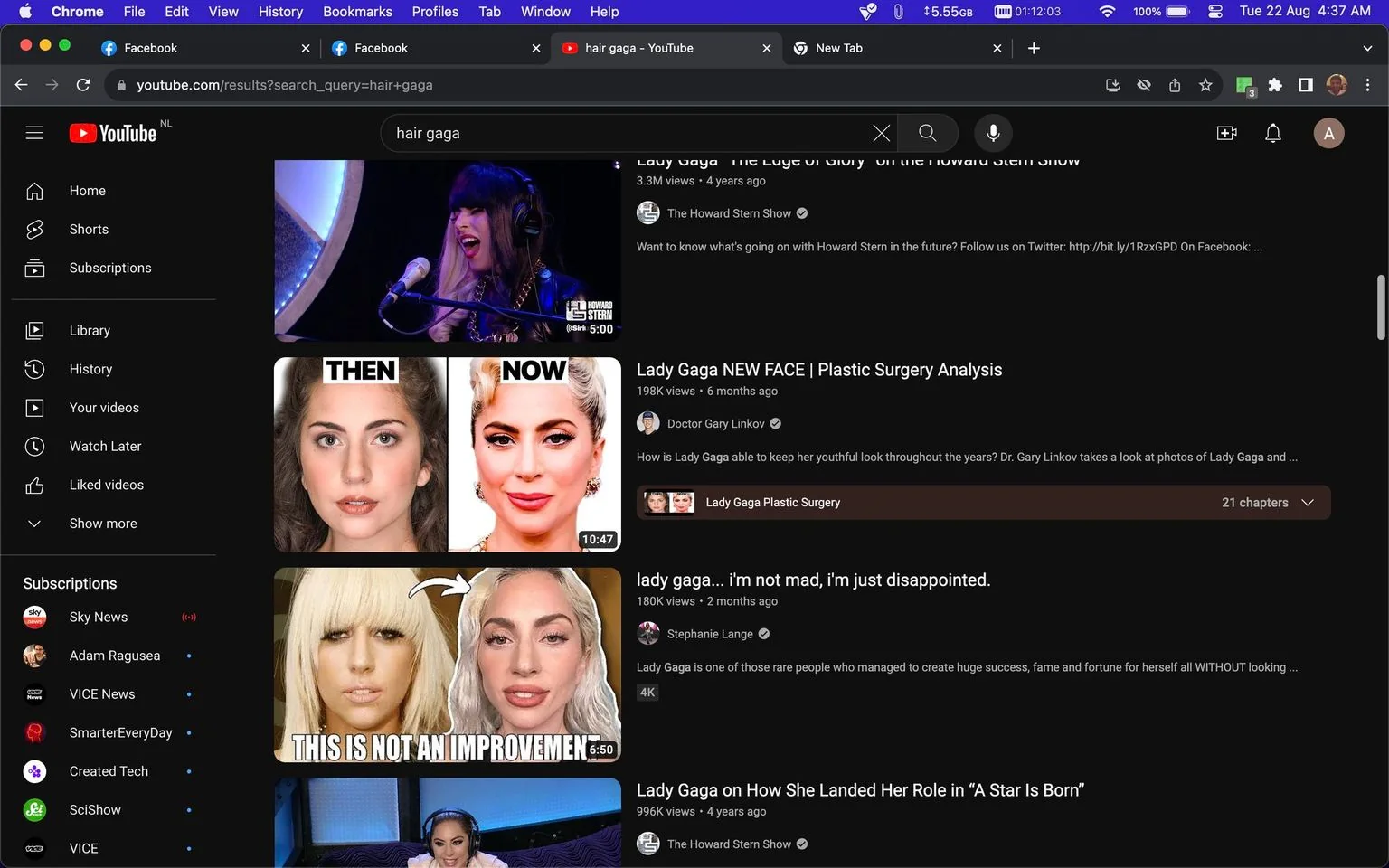The height and width of the screenshot is (868, 1389).
Task: Open 'Lady Gaga NEW FACE' video title
Action: tap(819, 370)
